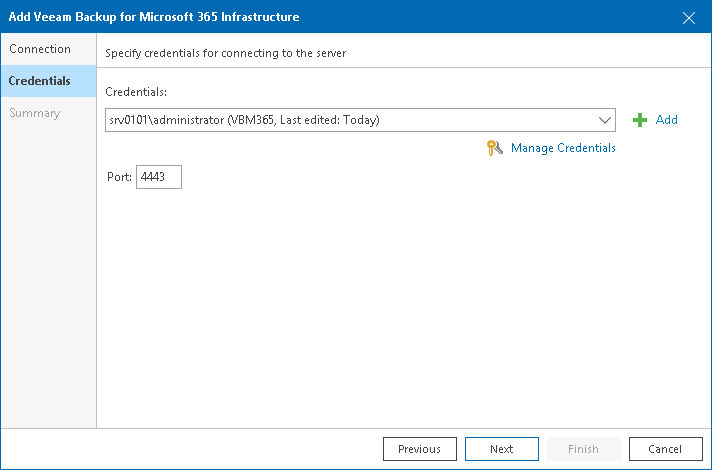Click the greyed-out Finish button

coord(583,449)
